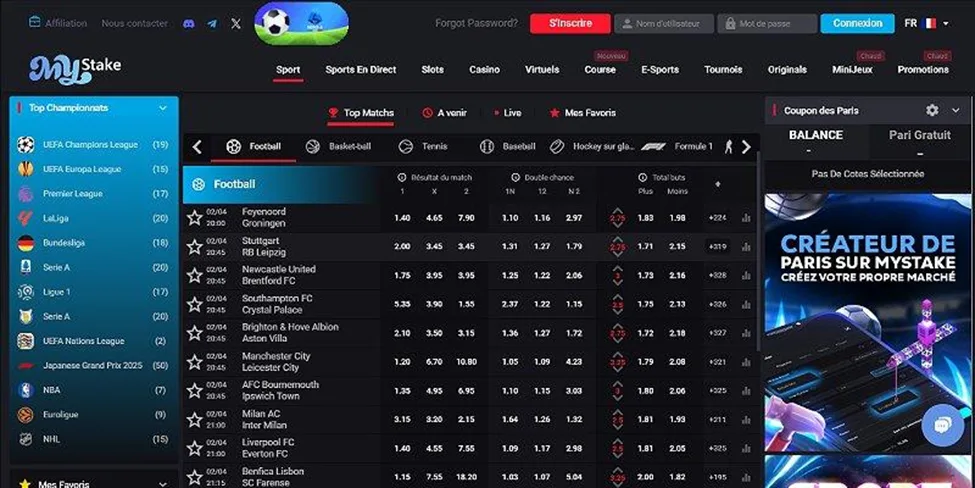Open the Telegram icon link
The width and height of the screenshot is (975, 488).
click(x=212, y=23)
